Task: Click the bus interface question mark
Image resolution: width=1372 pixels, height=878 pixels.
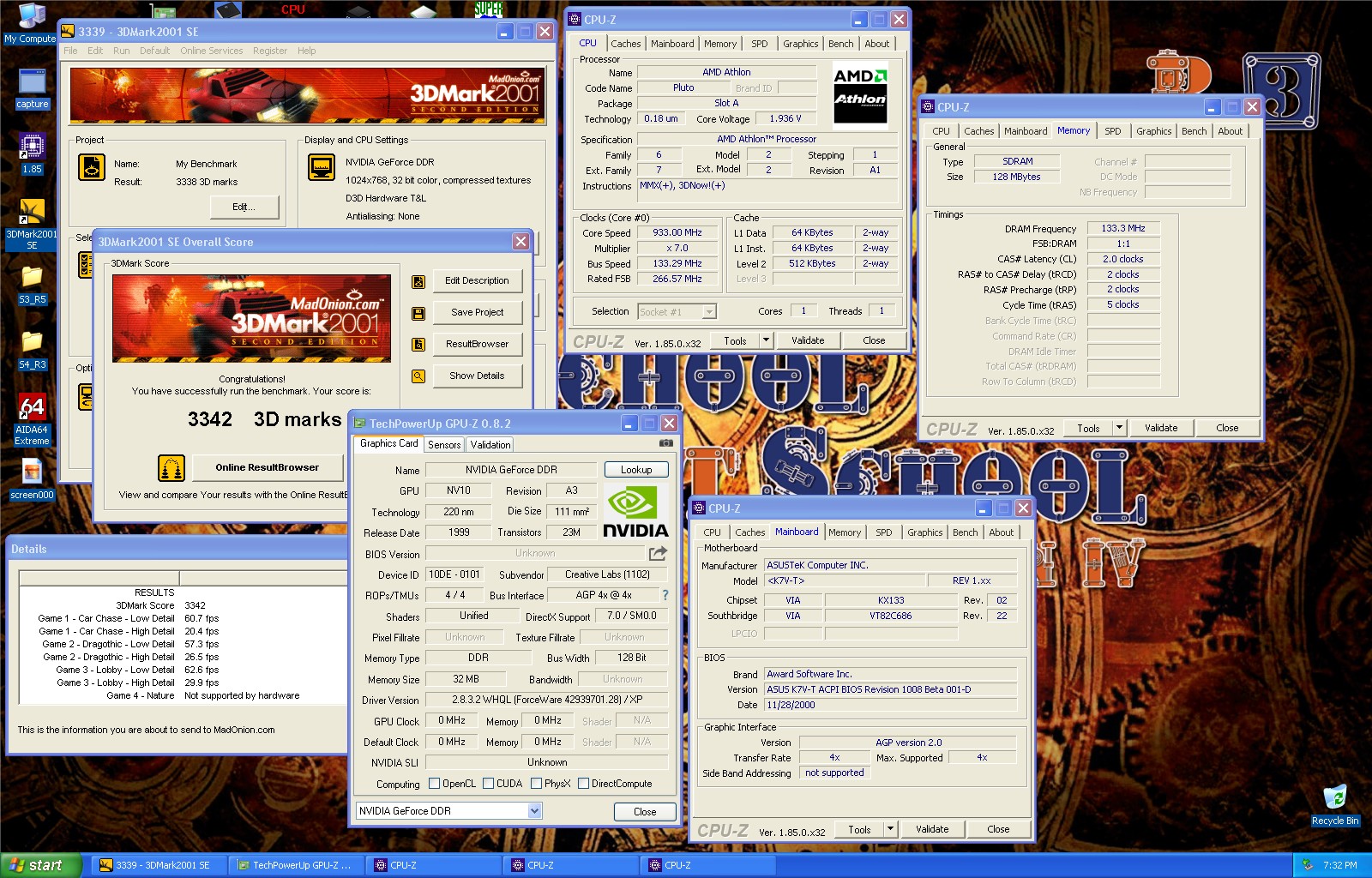Action: click(665, 595)
